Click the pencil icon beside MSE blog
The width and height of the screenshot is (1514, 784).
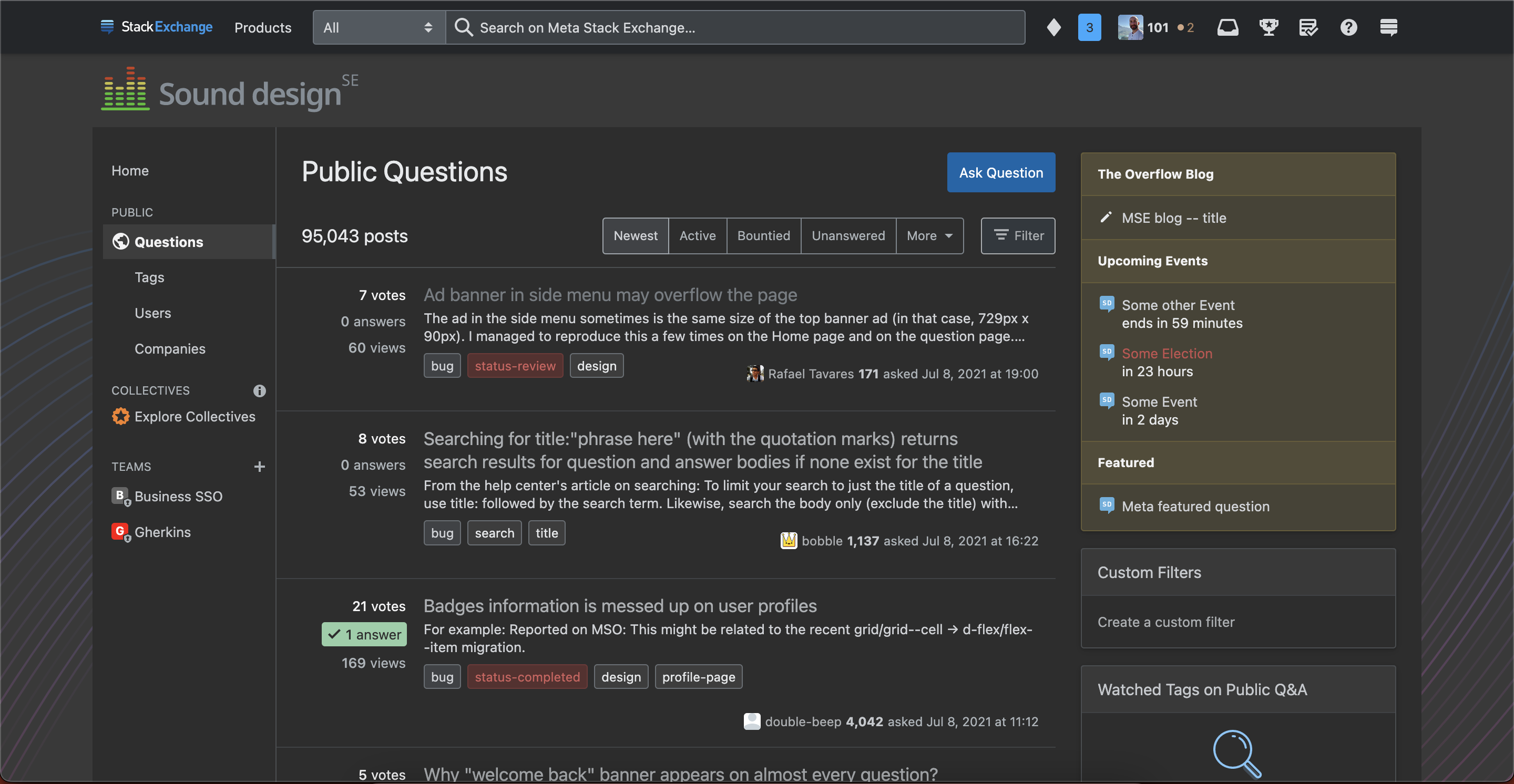[x=1106, y=218]
